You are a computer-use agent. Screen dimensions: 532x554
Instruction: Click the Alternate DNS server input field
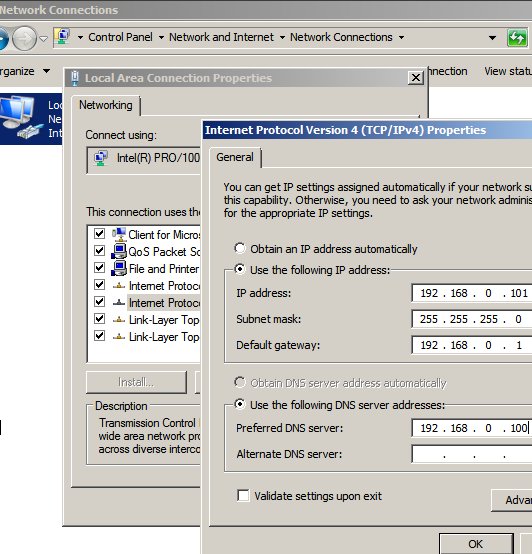point(472,454)
